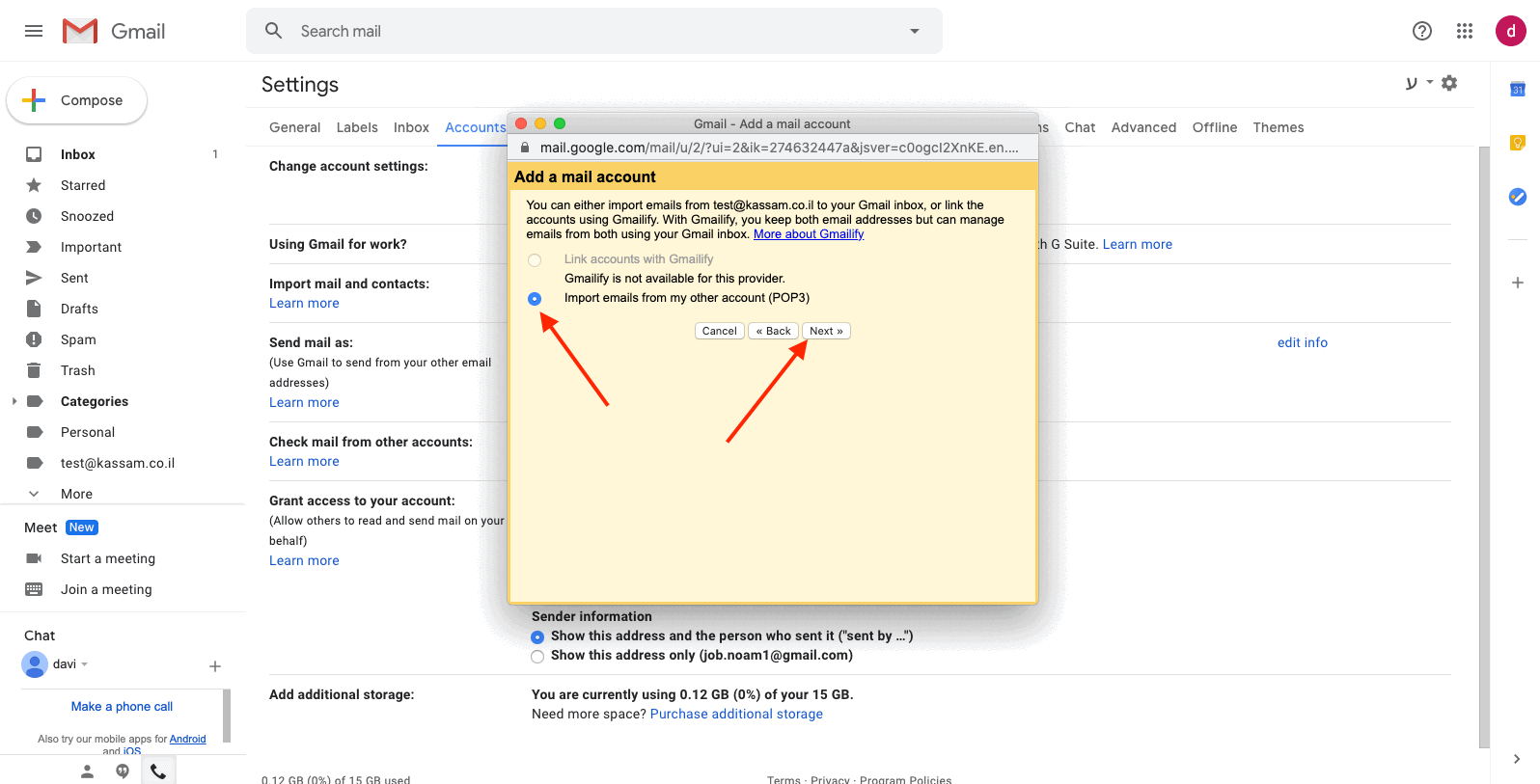The image size is (1540, 784).
Task: Click the settings page vertical scrollbar
Action: (x=1484, y=446)
